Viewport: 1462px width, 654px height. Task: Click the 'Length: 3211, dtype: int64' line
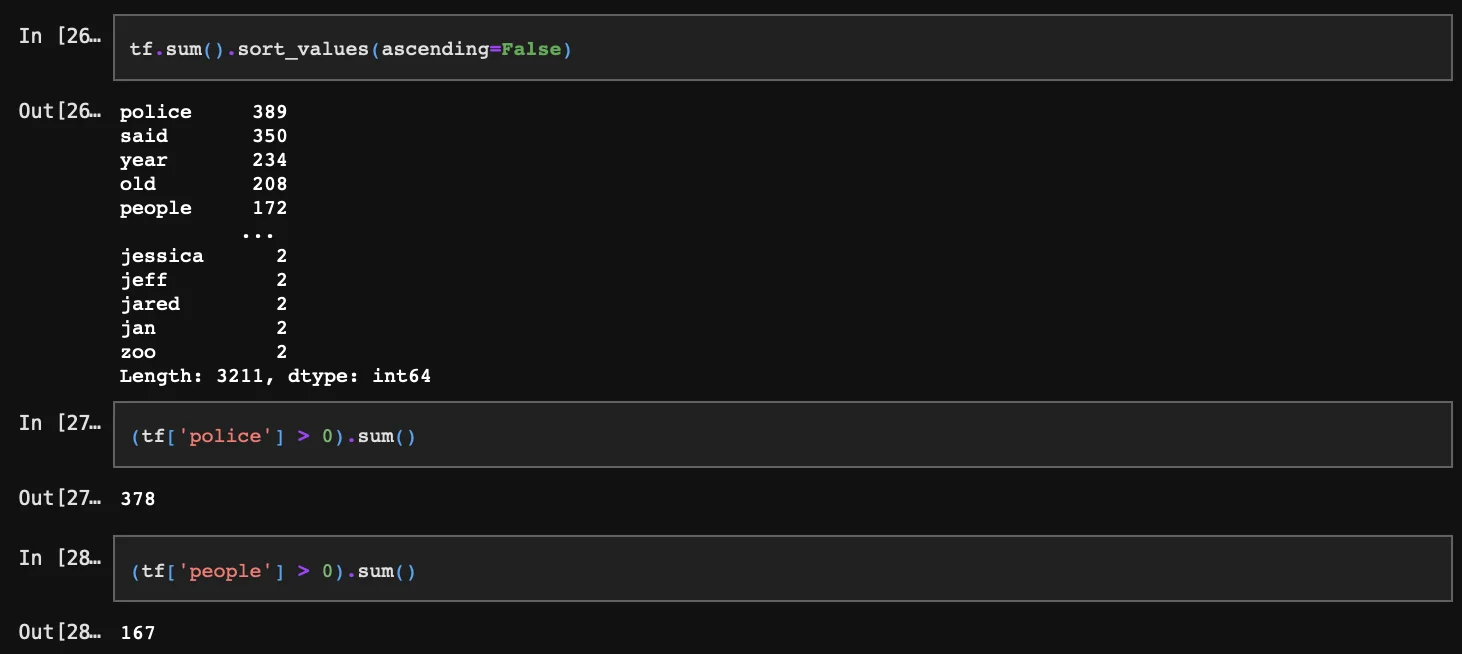pyautogui.click(x=275, y=376)
